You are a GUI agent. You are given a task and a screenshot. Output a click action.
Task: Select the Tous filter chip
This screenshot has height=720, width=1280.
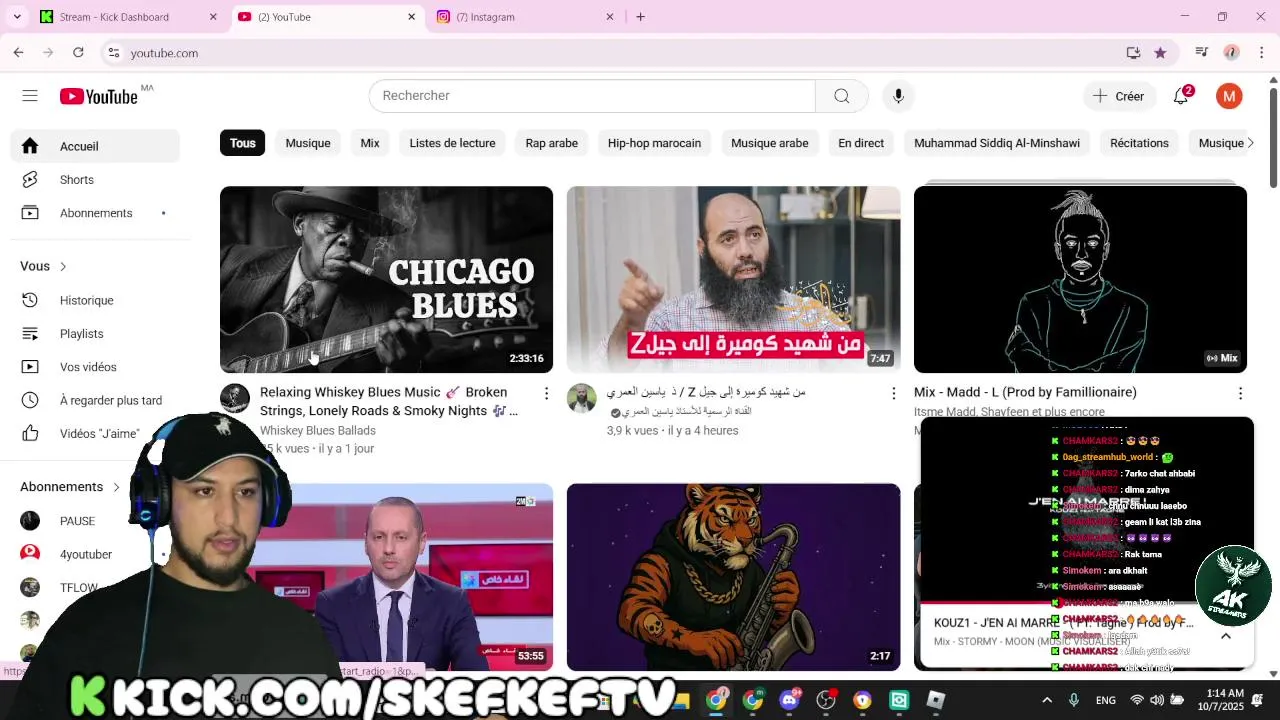(x=243, y=143)
